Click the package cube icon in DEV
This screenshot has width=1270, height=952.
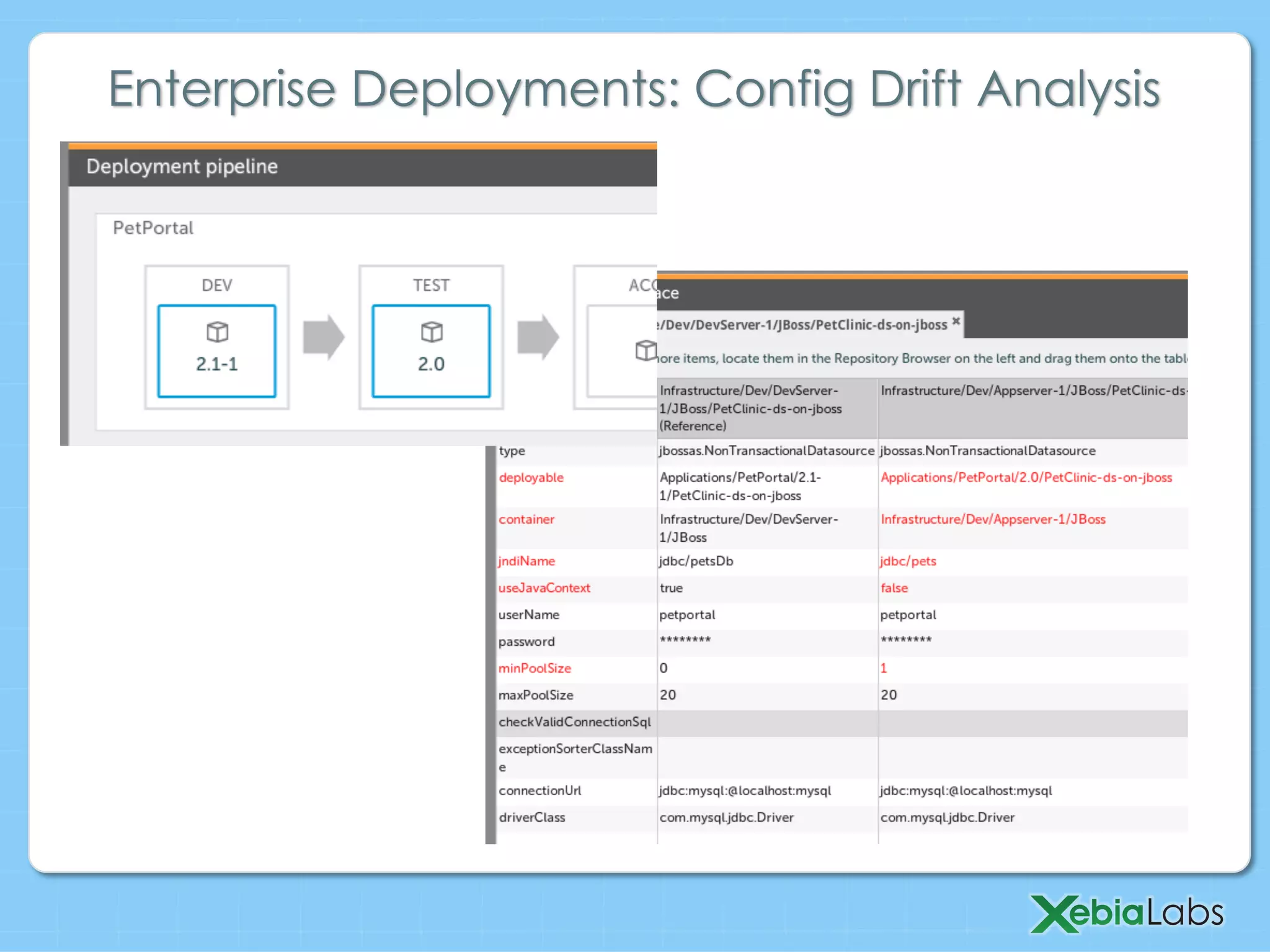point(217,332)
